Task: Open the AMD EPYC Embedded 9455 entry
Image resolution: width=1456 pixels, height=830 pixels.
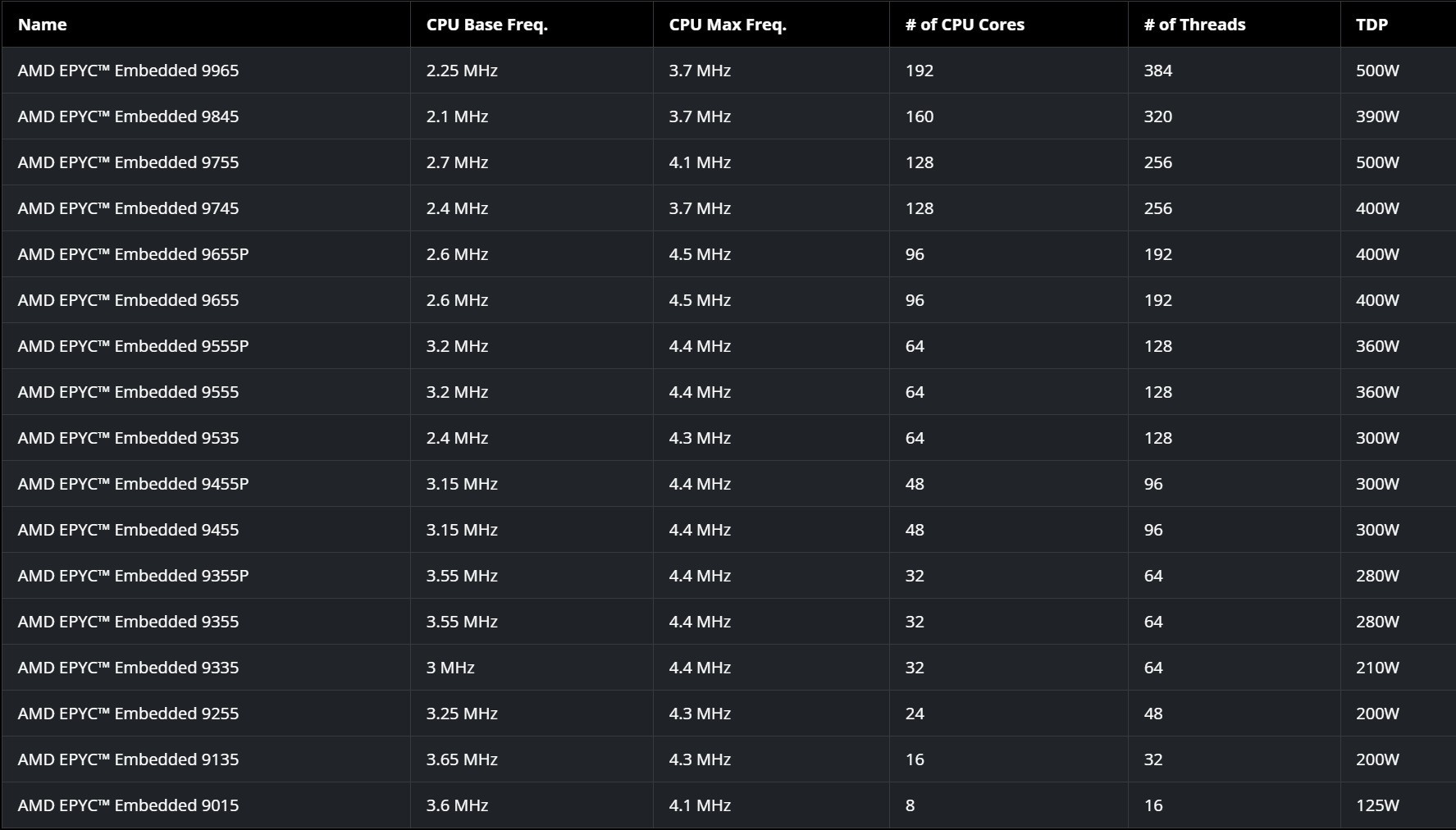Action: pyautogui.click(x=128, y=530)
